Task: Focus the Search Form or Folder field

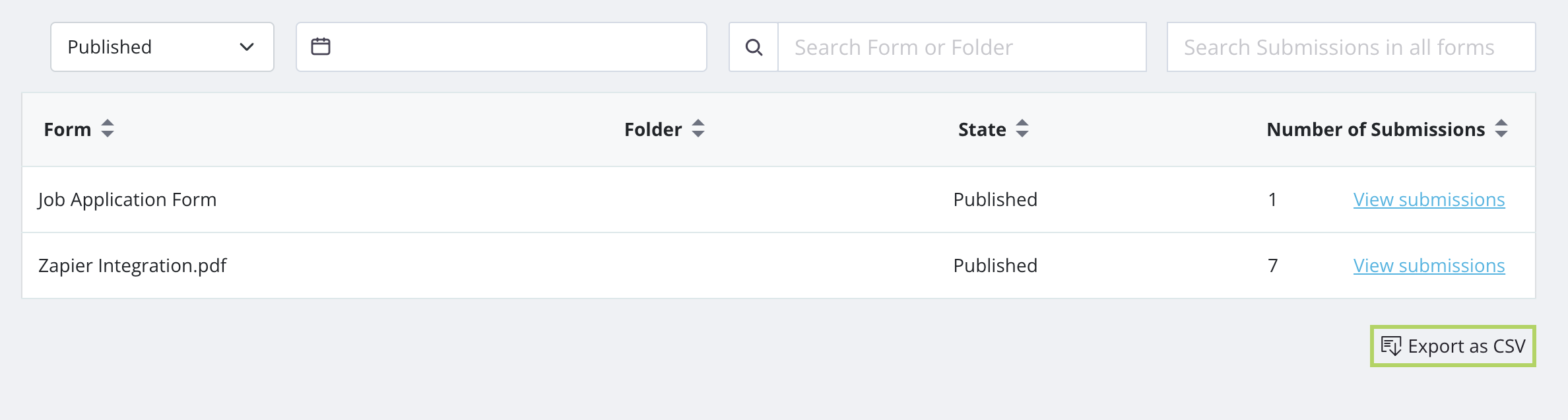Action: 961,48
